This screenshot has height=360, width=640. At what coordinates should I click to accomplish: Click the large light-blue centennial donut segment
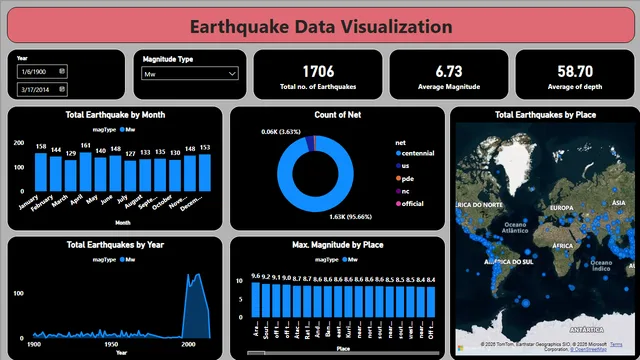pyautogui.click(x=316, y=203)
